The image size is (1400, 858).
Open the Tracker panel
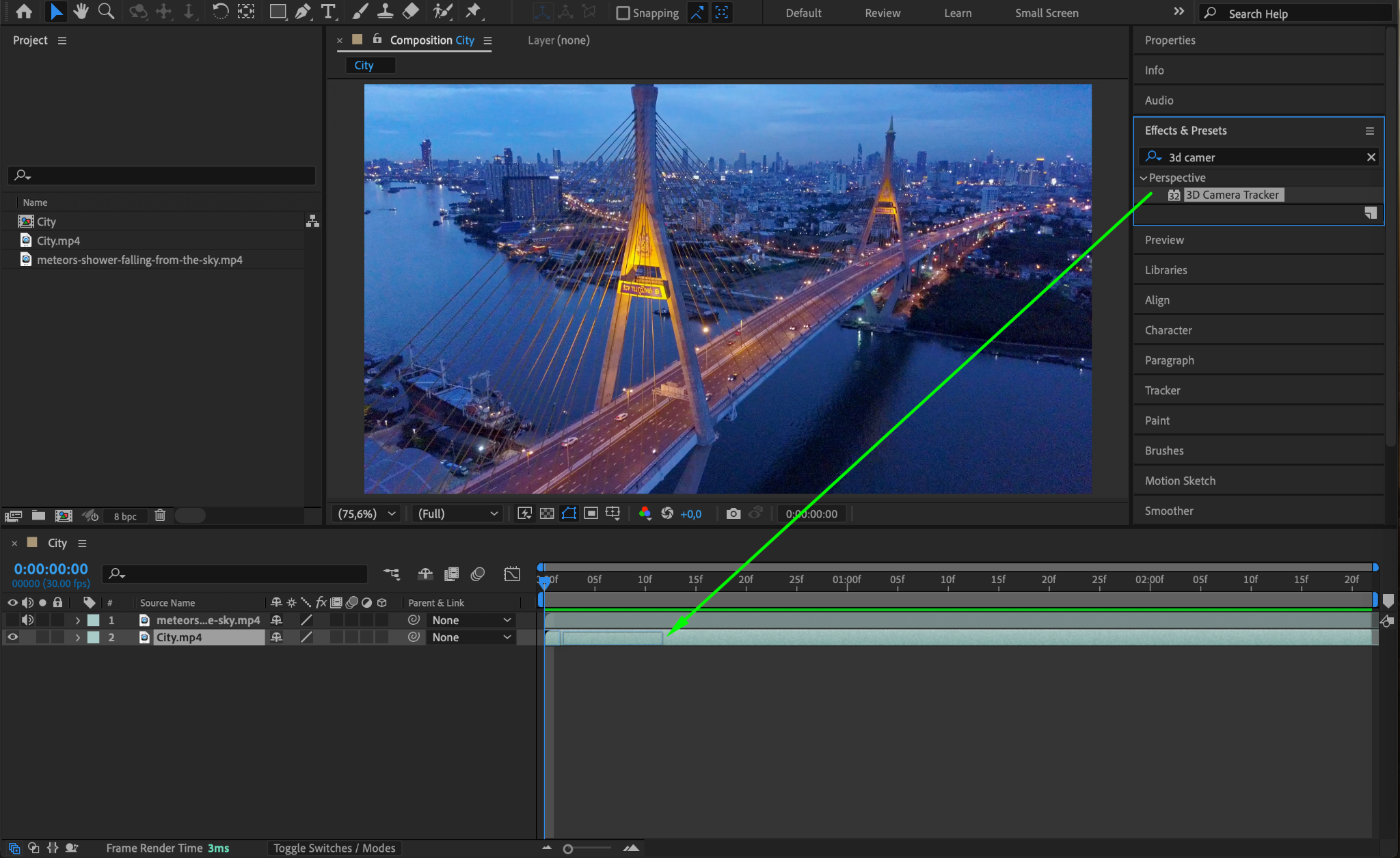[1162, 390]
